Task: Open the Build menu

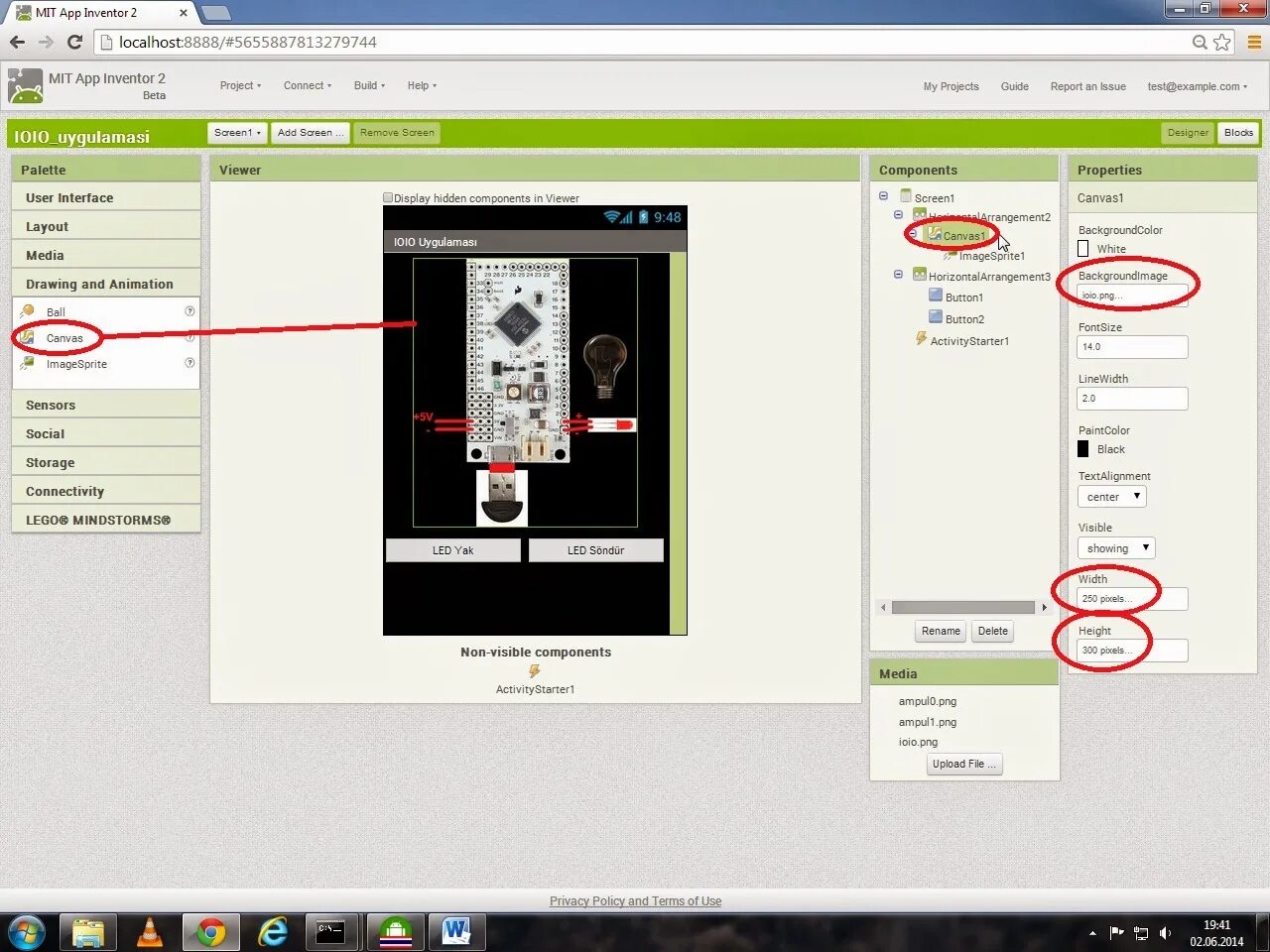Action: pyautogui.click(x=369, y=85)
